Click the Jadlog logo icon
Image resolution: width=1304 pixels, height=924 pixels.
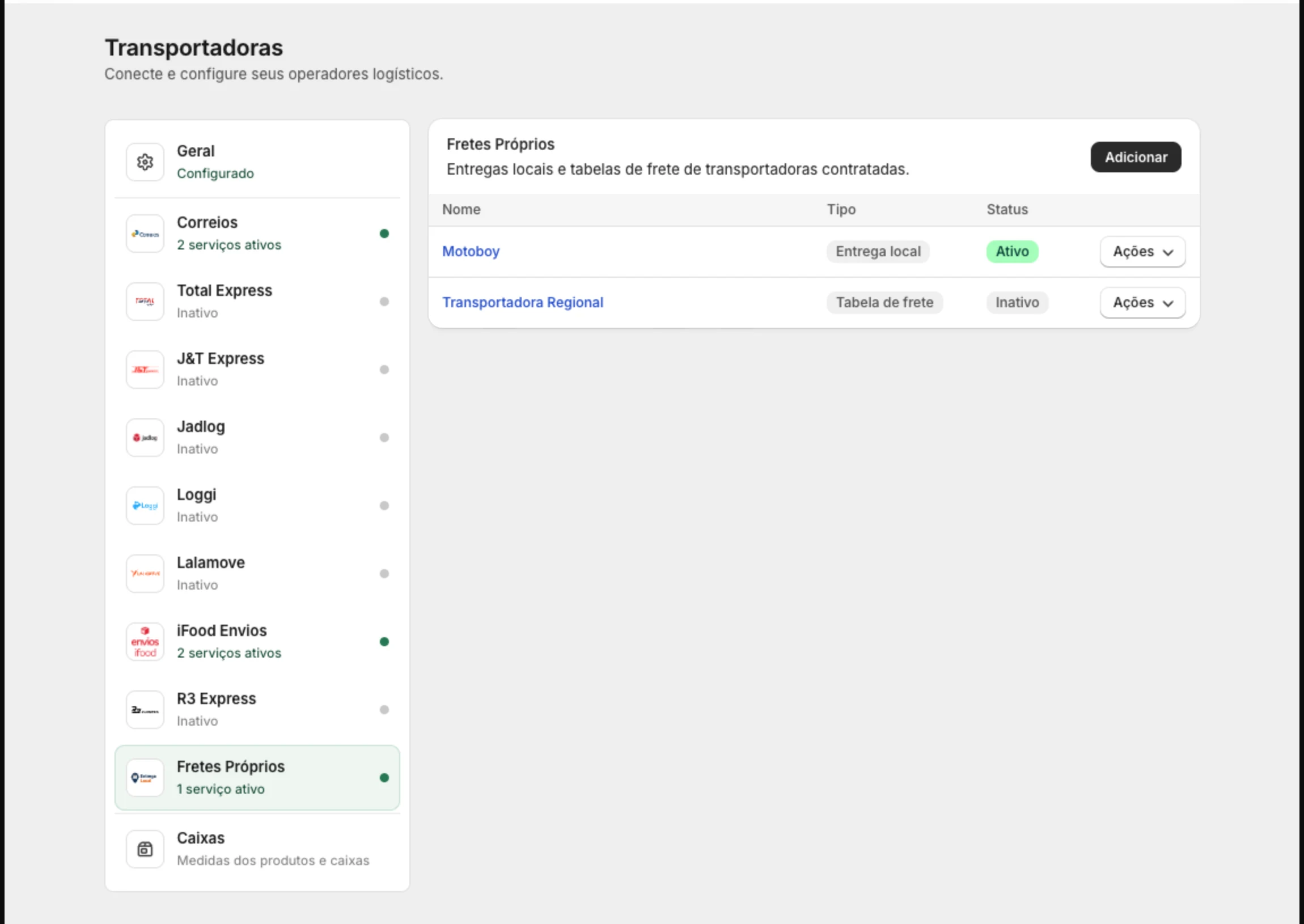point(145,438)
